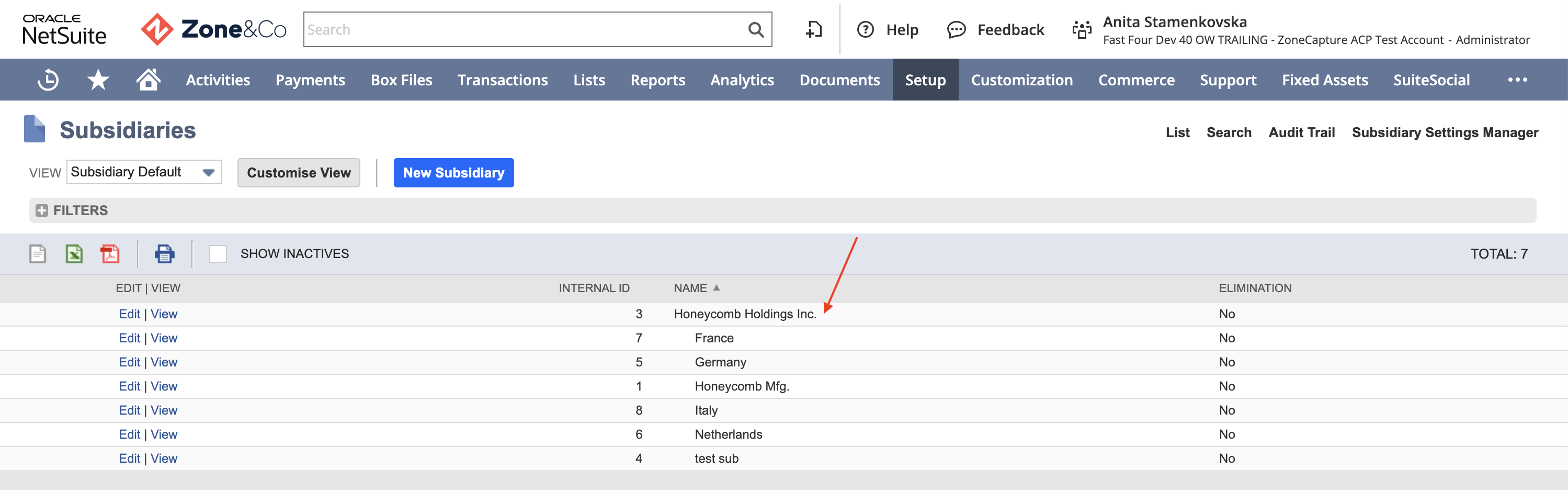
Task: Open the Documents menu
Action: coord(840,80)
